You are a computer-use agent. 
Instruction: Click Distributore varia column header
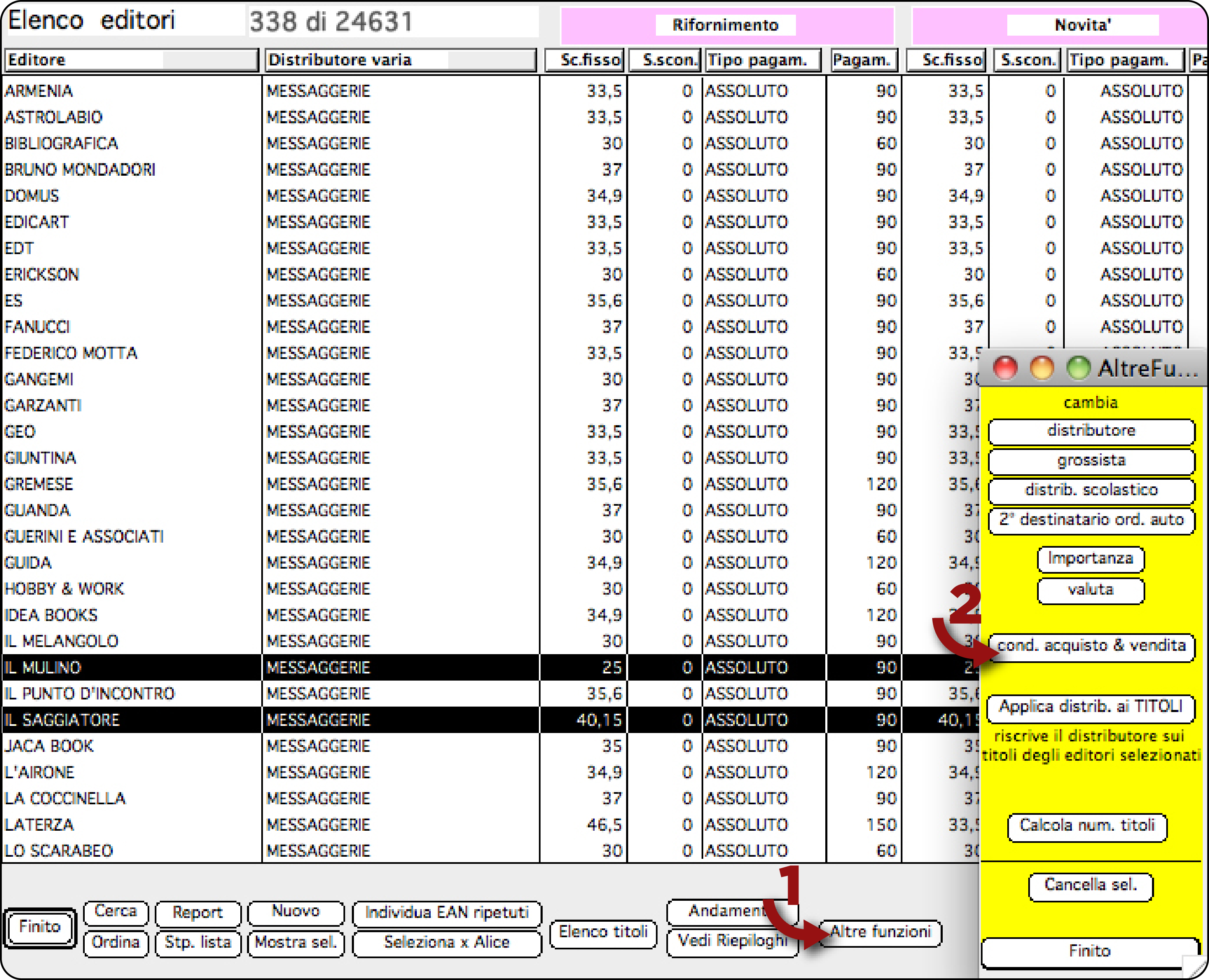(401, 60)
